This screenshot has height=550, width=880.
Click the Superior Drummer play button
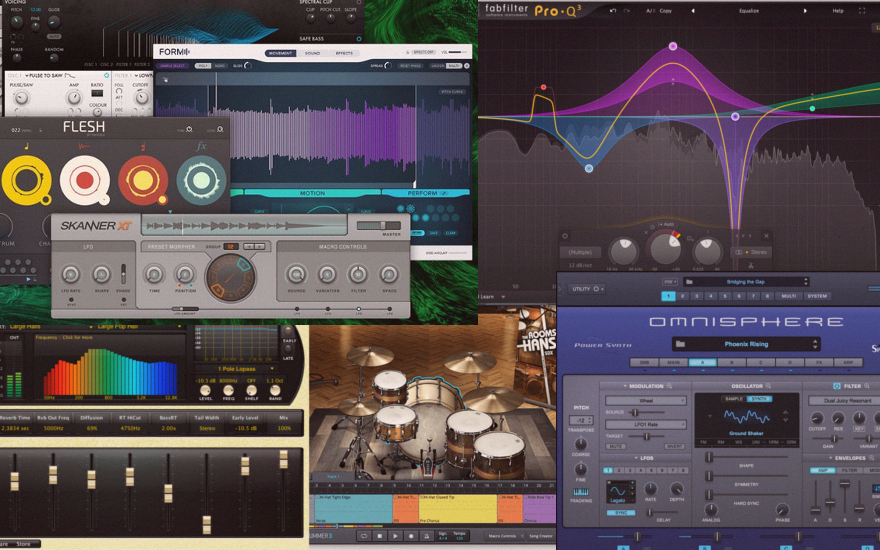395,536
